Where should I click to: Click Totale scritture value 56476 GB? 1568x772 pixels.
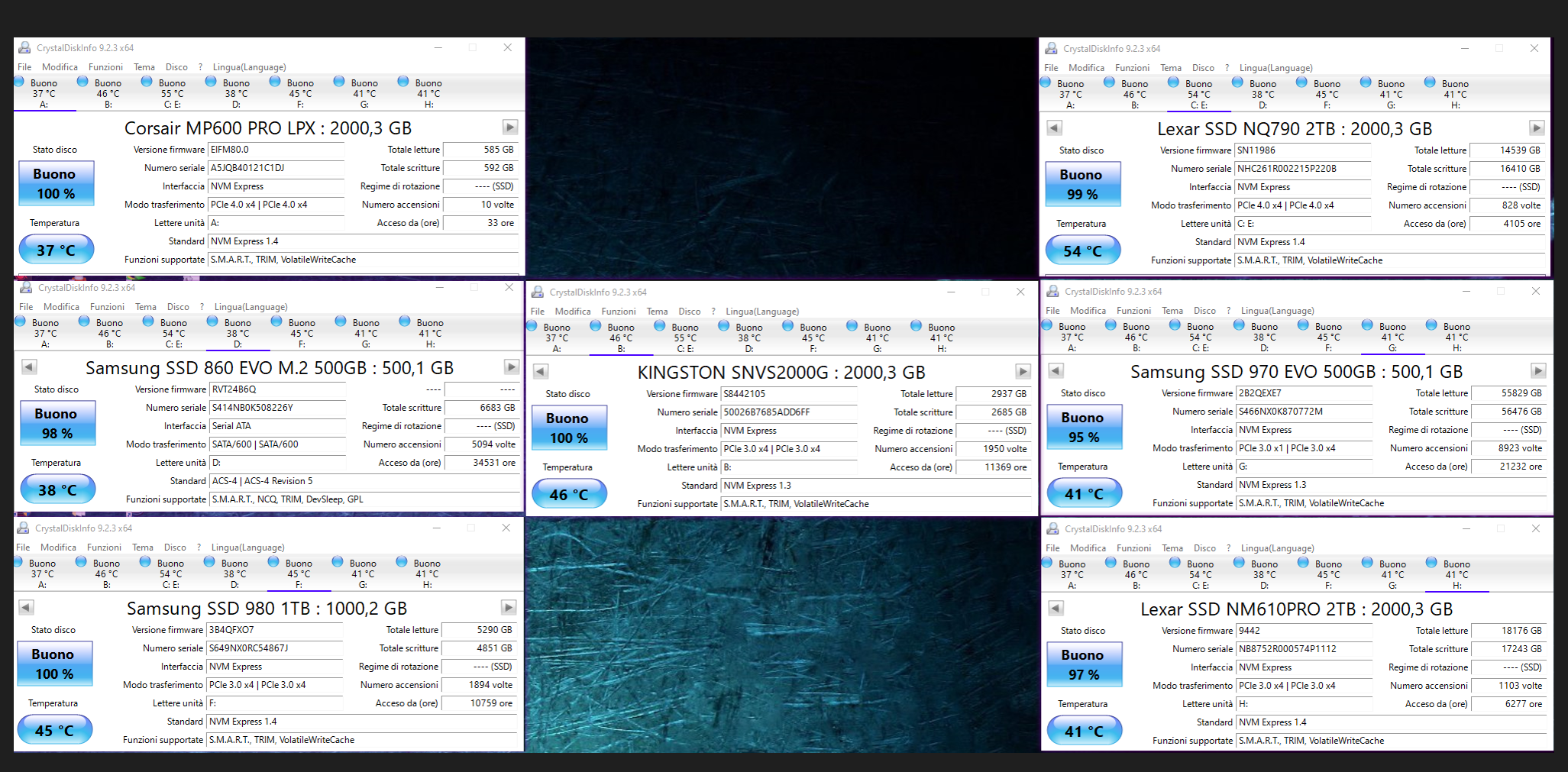(x=1508, y=412)
